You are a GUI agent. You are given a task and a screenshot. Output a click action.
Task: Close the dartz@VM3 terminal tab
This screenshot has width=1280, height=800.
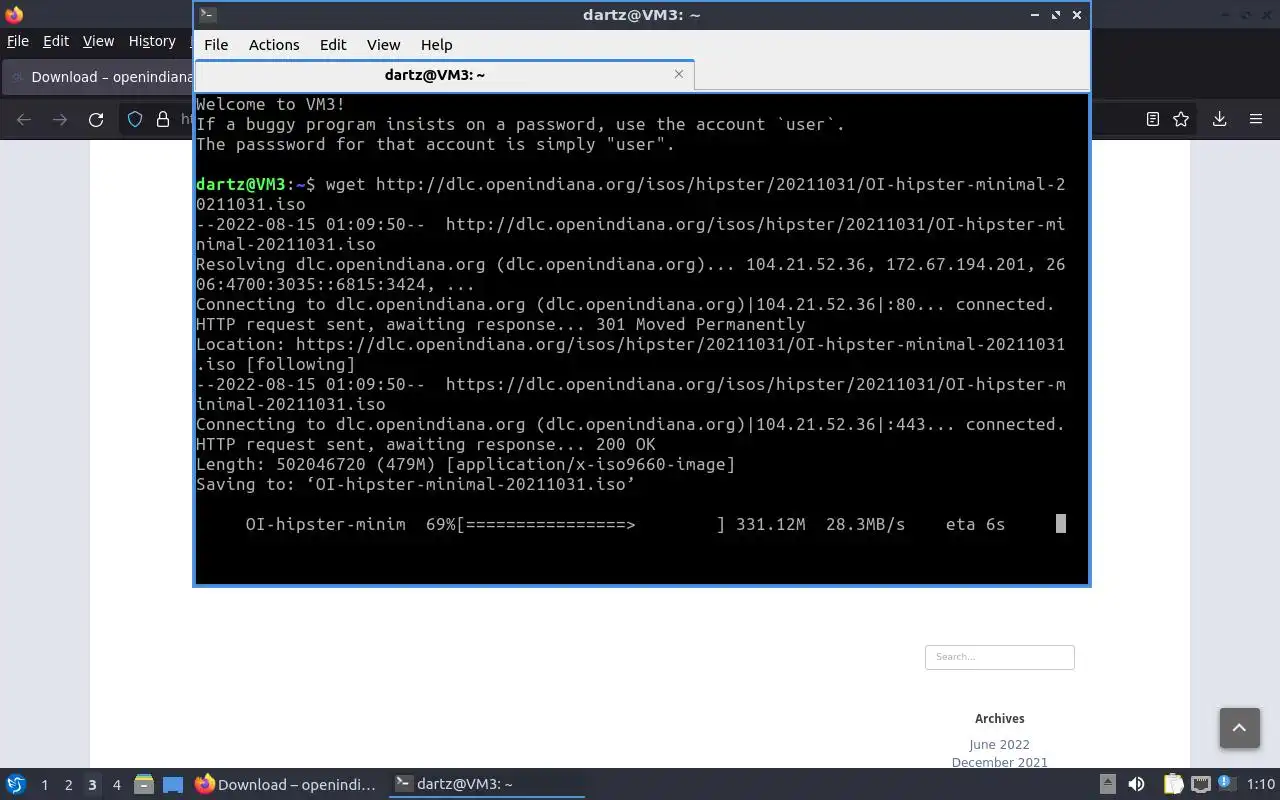point(679,74)
